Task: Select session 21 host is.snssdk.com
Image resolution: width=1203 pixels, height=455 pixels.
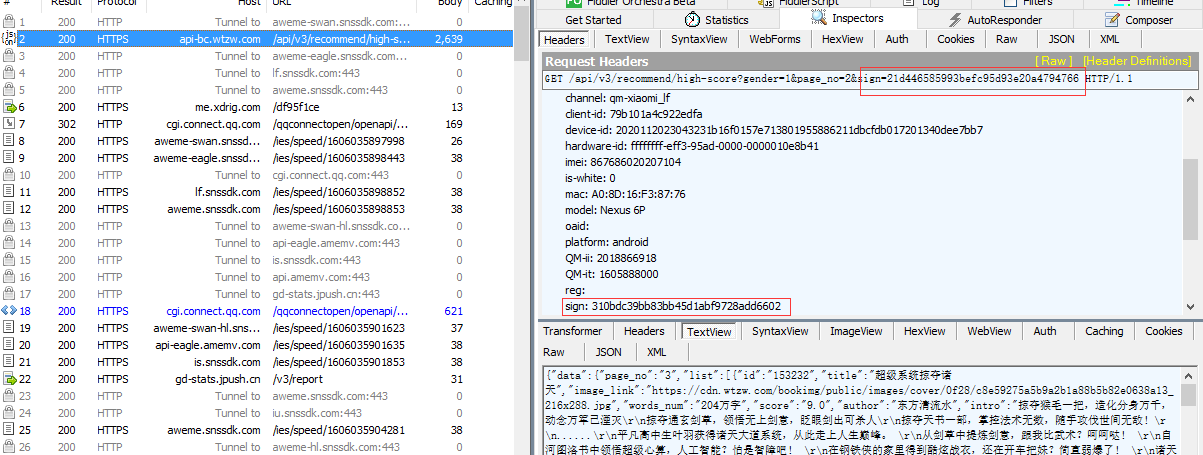Action: click(x=228, y=361)
